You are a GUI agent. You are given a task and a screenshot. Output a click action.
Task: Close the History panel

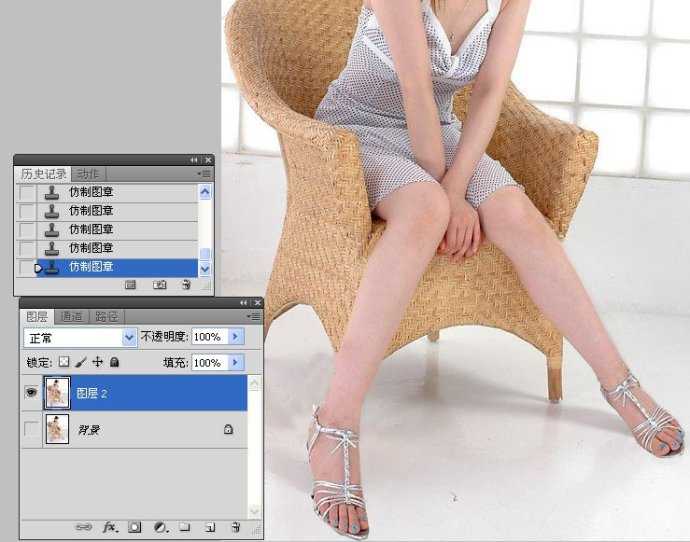pos(208,160)
